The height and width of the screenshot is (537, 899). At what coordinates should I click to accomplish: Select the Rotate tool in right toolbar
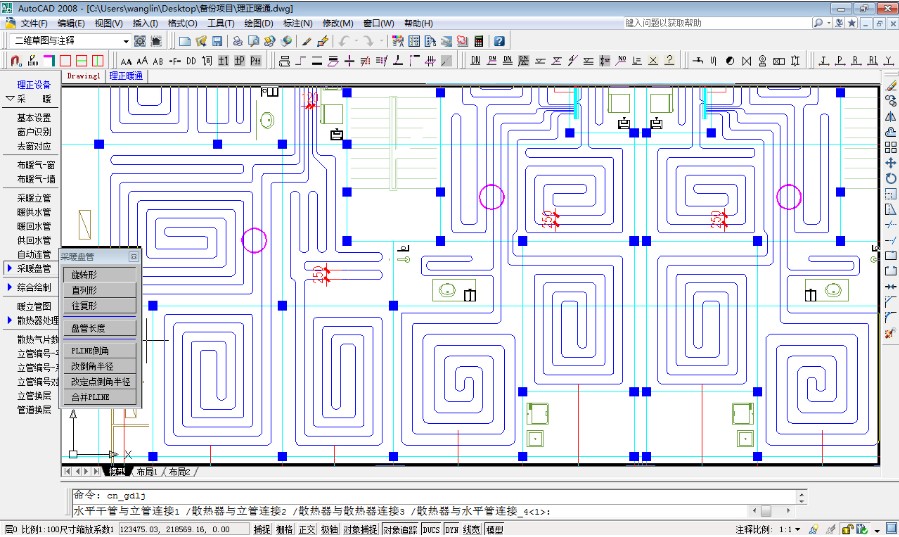(890, 178)
